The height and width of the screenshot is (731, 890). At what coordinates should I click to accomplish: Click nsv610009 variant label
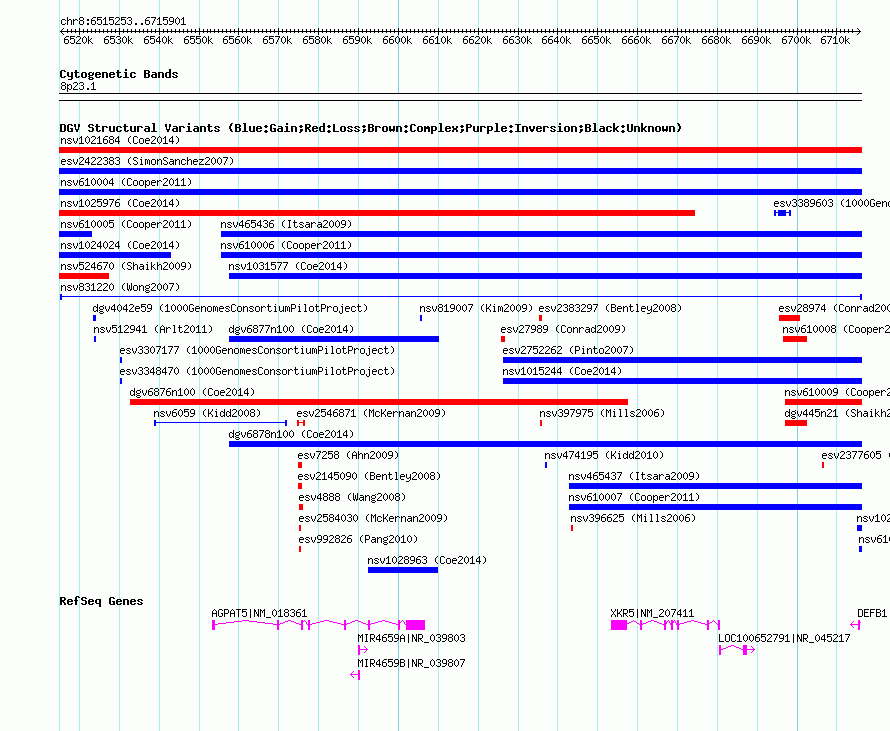837,392
